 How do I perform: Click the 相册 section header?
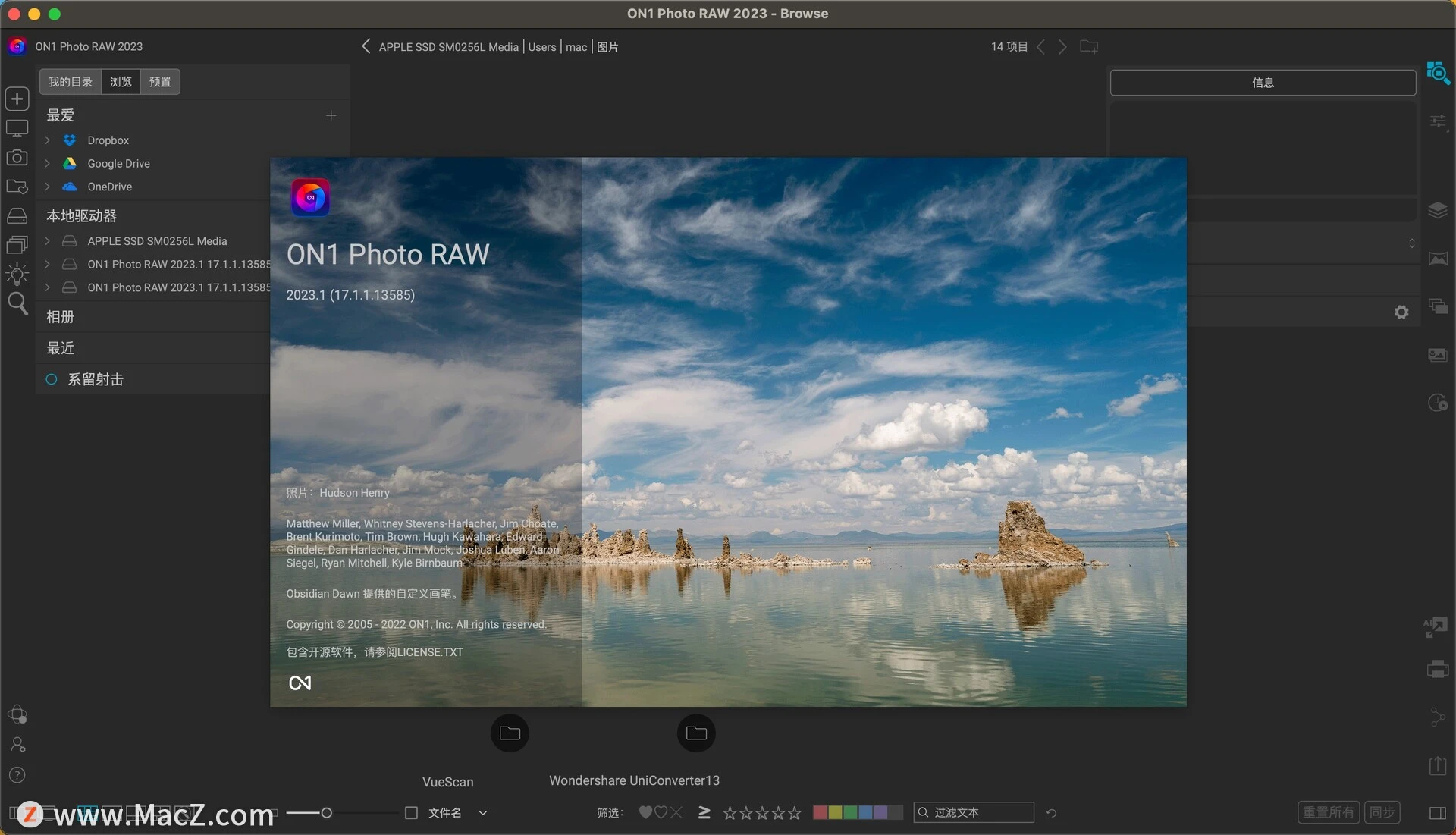[x=61, y=317]
